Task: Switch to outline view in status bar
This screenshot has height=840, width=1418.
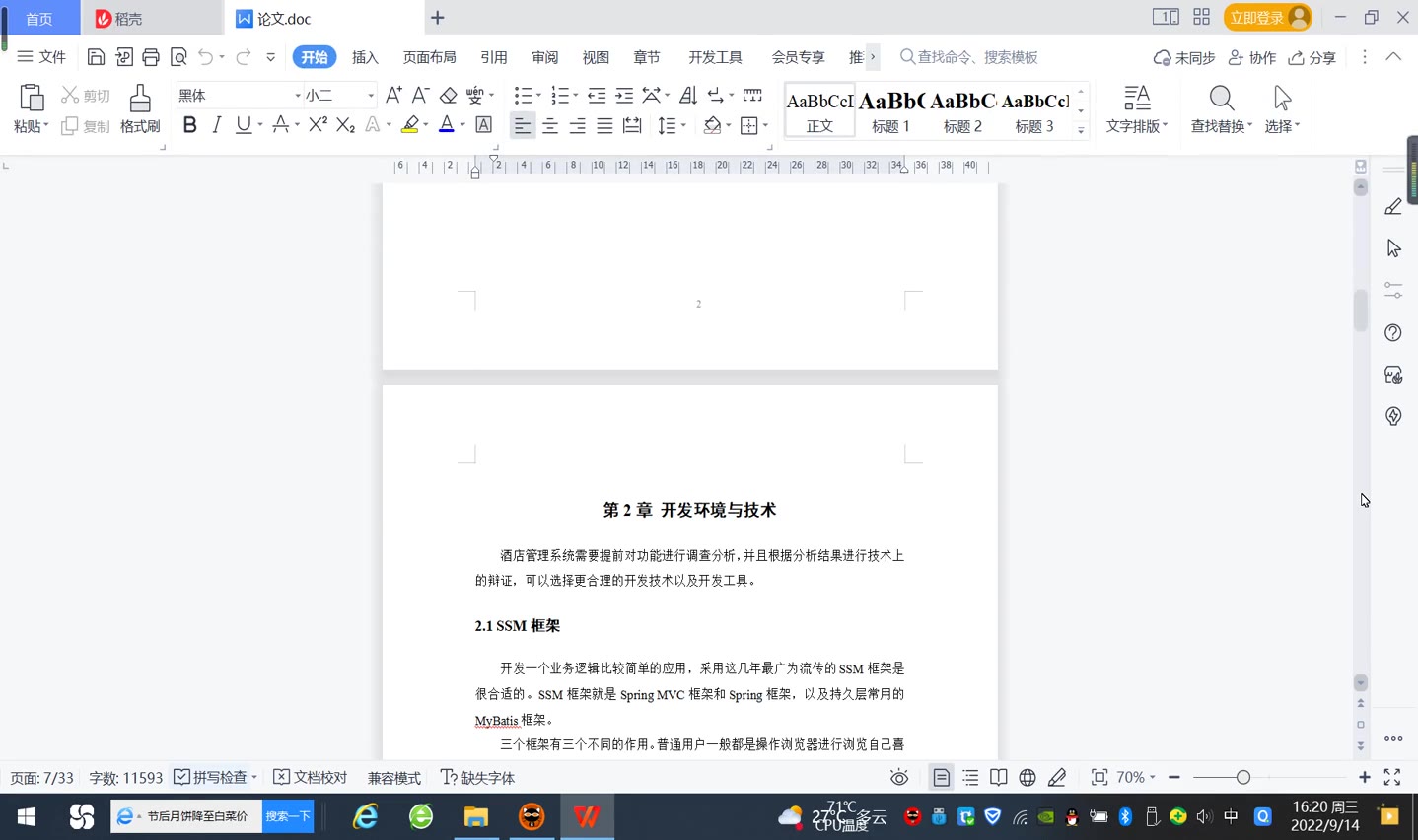Action: (971, 778)
